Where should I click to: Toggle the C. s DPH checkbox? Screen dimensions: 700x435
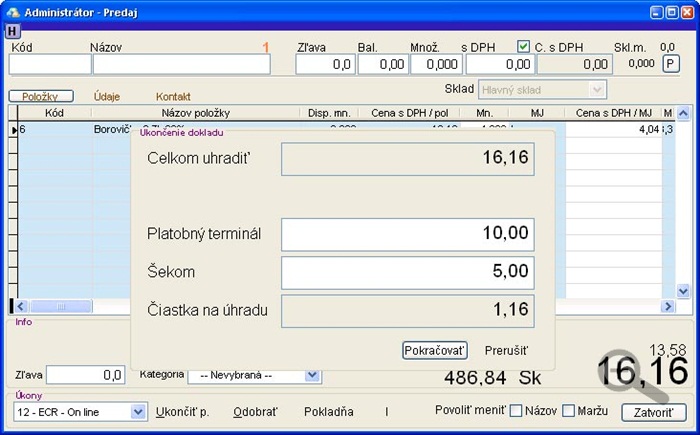pyautogui.click(x=523, y=46)
